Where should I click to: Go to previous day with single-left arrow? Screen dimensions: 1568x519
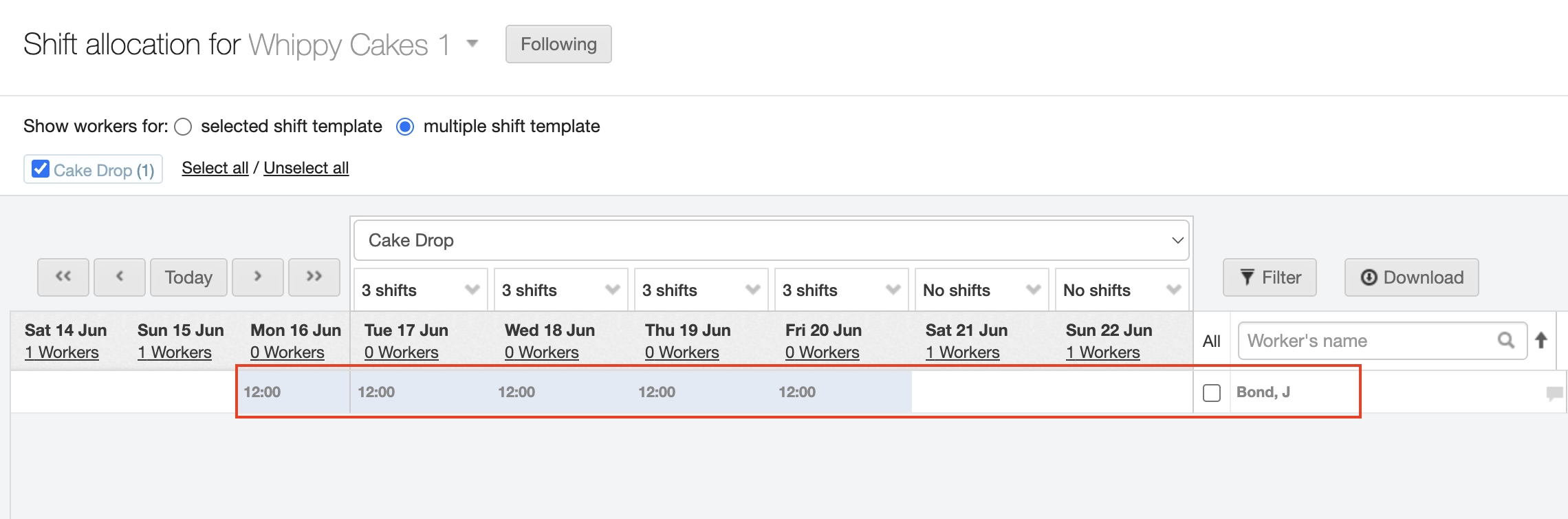tap(120, 277)
